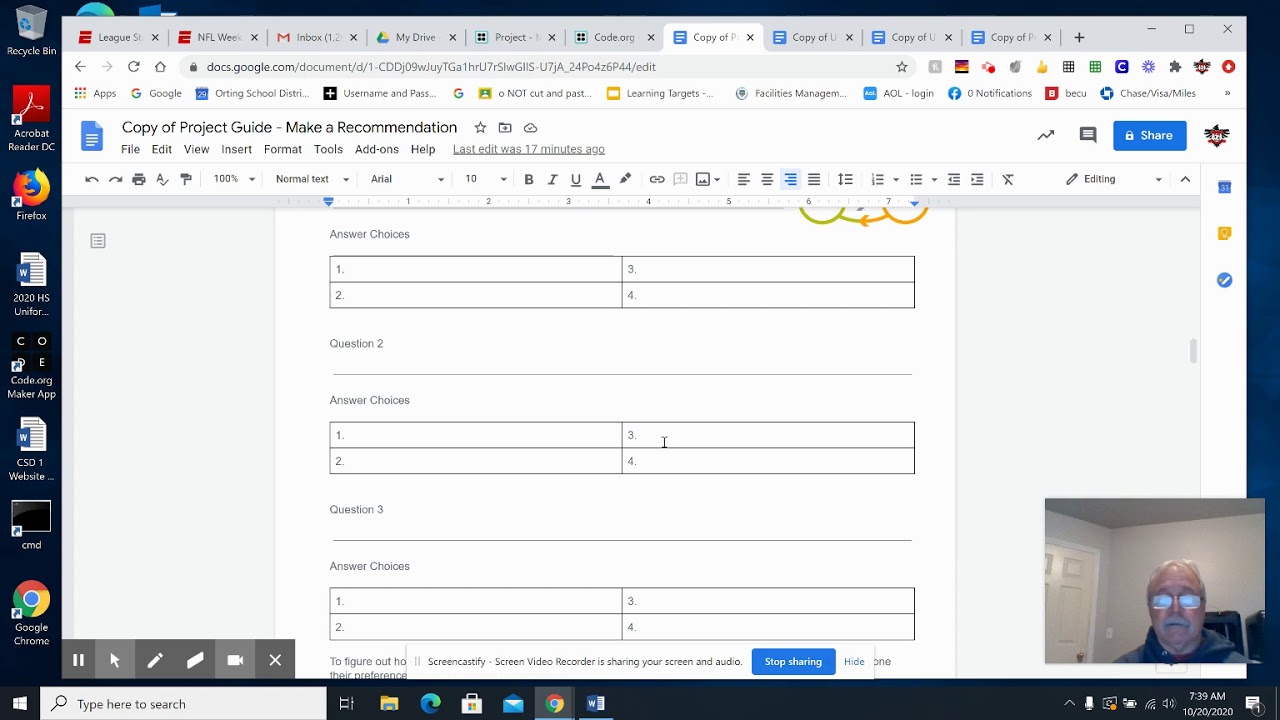The height and width of the screenshot is (720, 1280).
Task: Switch to the Code.org browser tab
Action: coord(614,37)
